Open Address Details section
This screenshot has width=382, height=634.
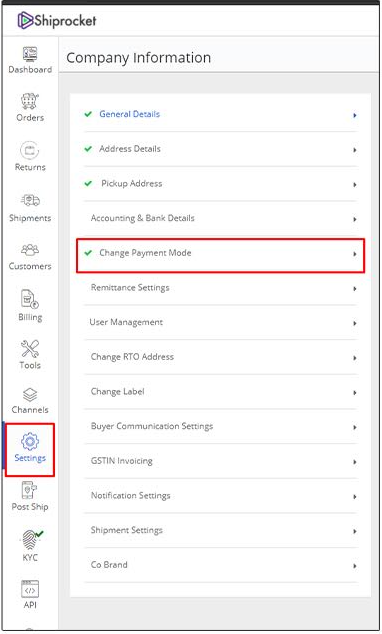click(x=221, y=149)
